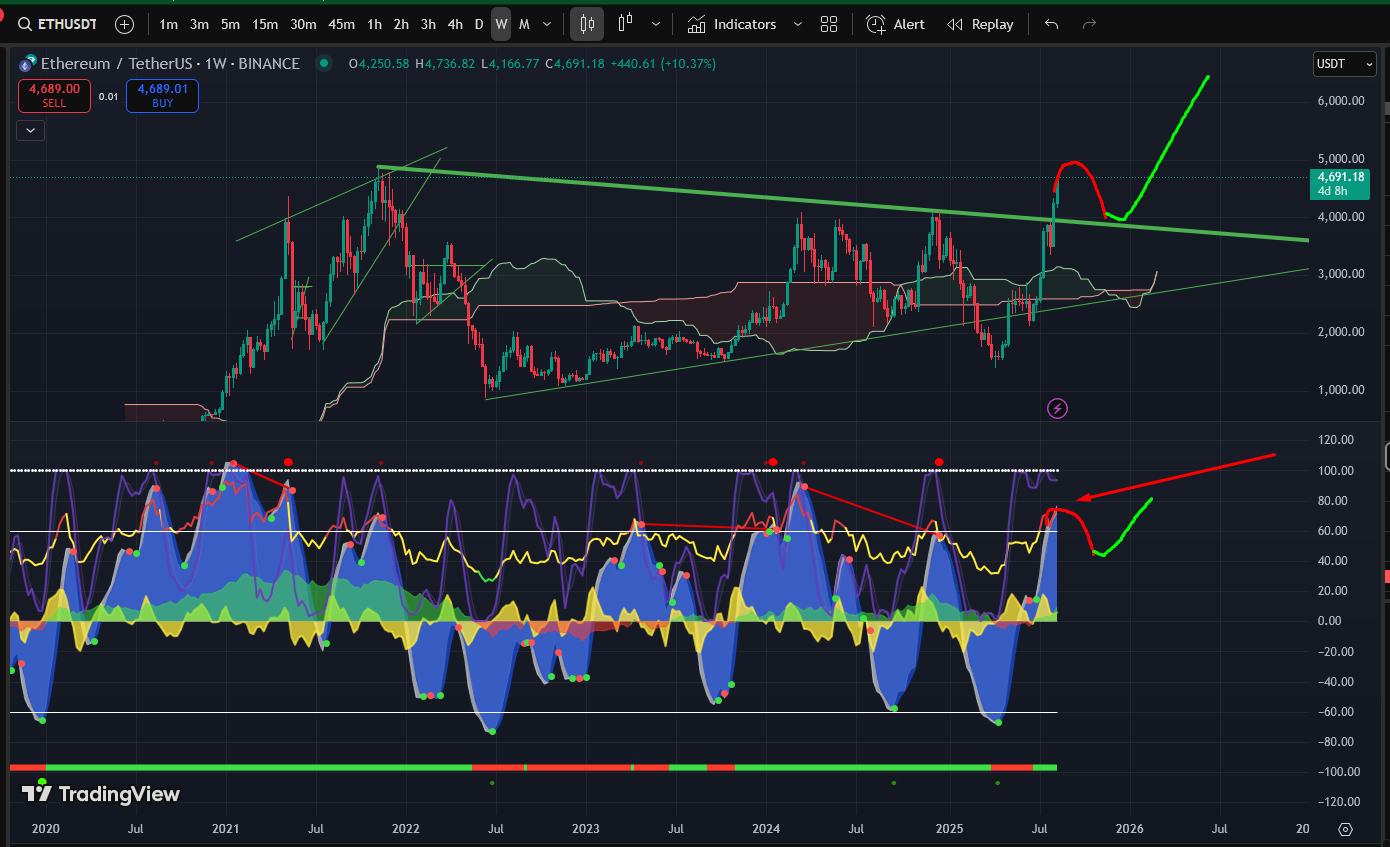Choose the 45m timeframe
This screenshot has height=847, width=1390.
coord(341,24)
